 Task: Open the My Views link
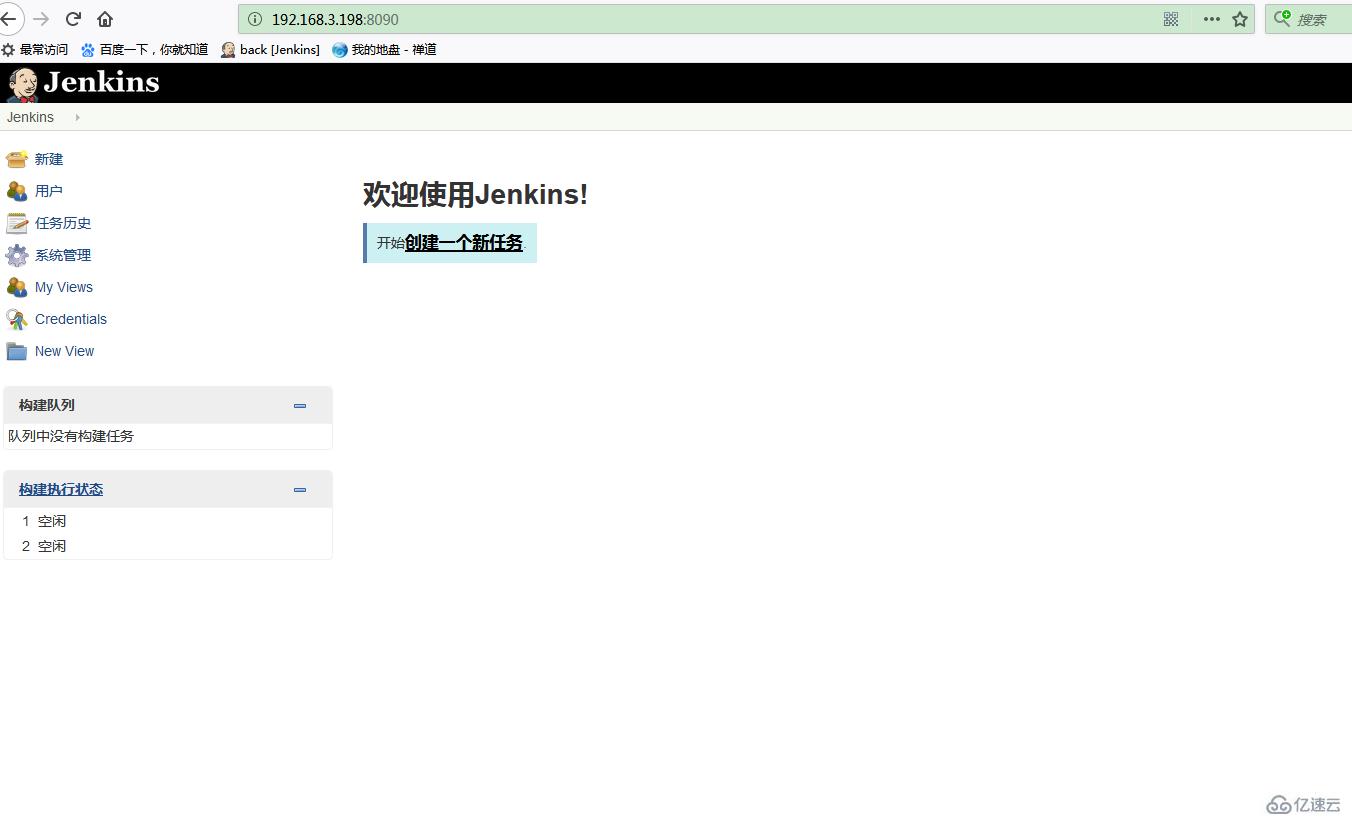point(64,287)
